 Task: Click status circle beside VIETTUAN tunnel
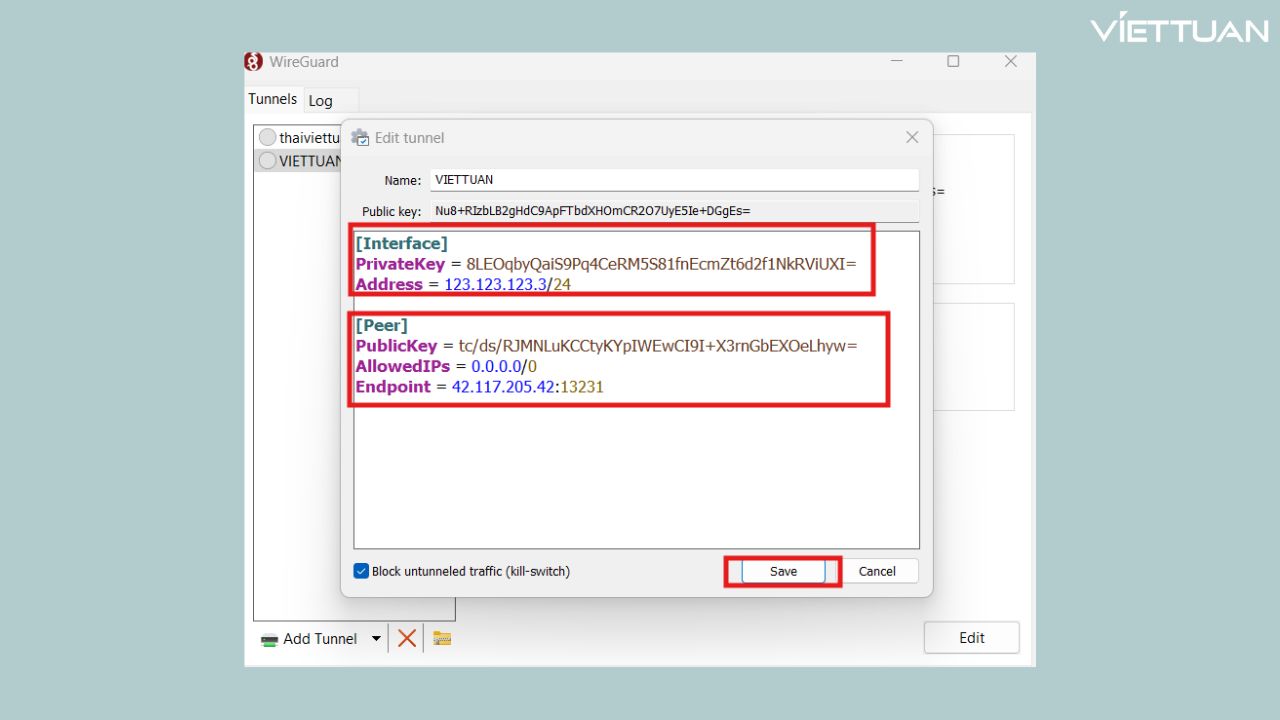pos(267,160)
